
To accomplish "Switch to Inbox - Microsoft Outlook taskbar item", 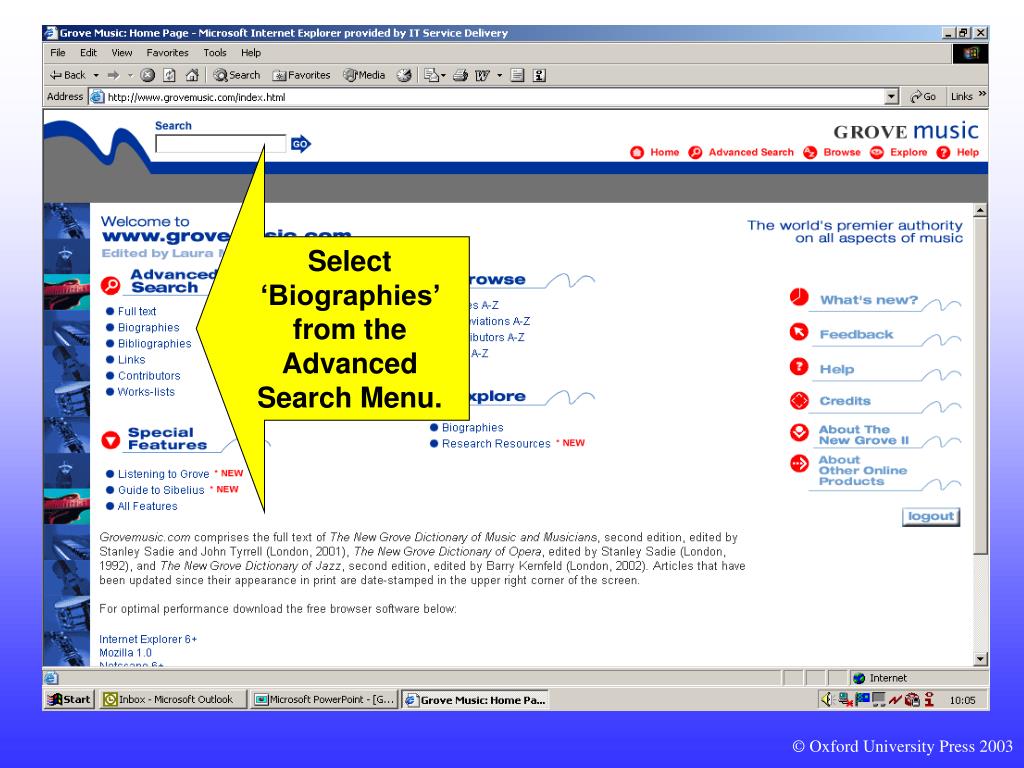I will click(172, 699).
